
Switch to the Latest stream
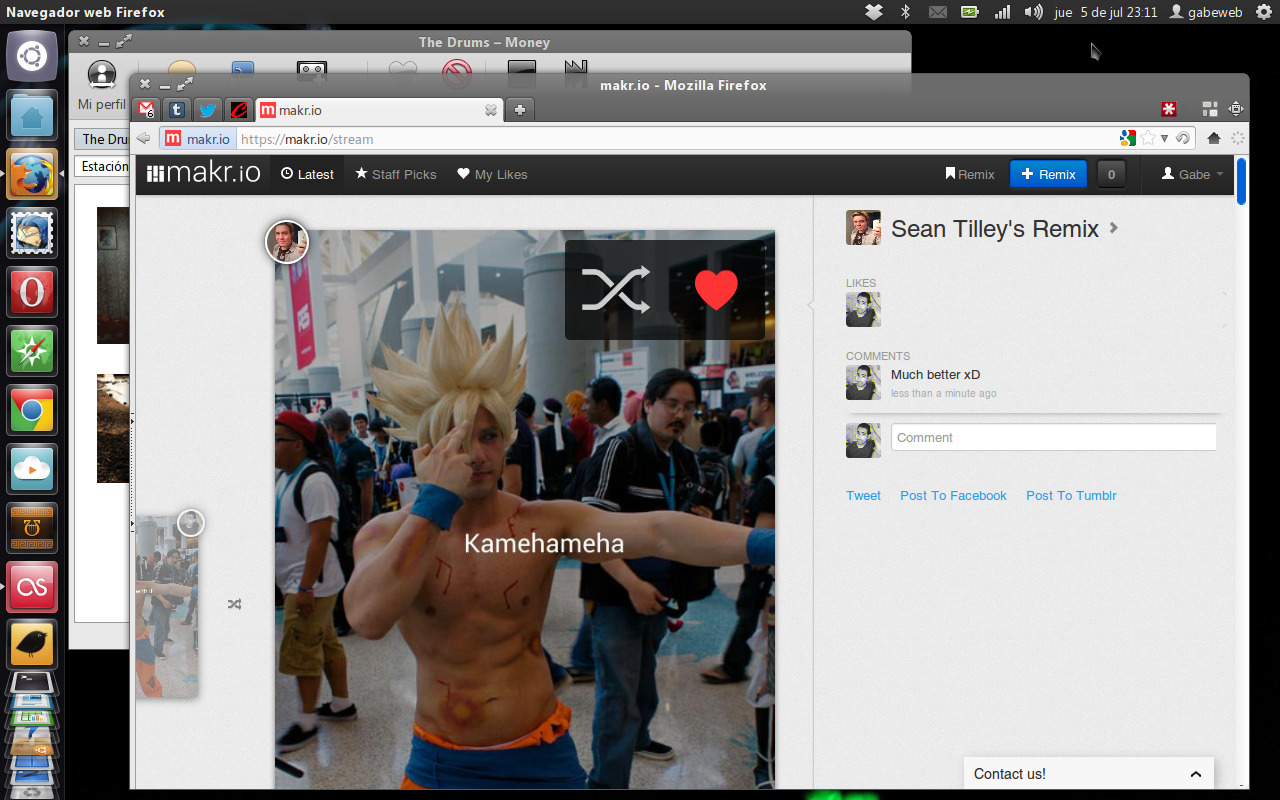(x=307, y=174)
